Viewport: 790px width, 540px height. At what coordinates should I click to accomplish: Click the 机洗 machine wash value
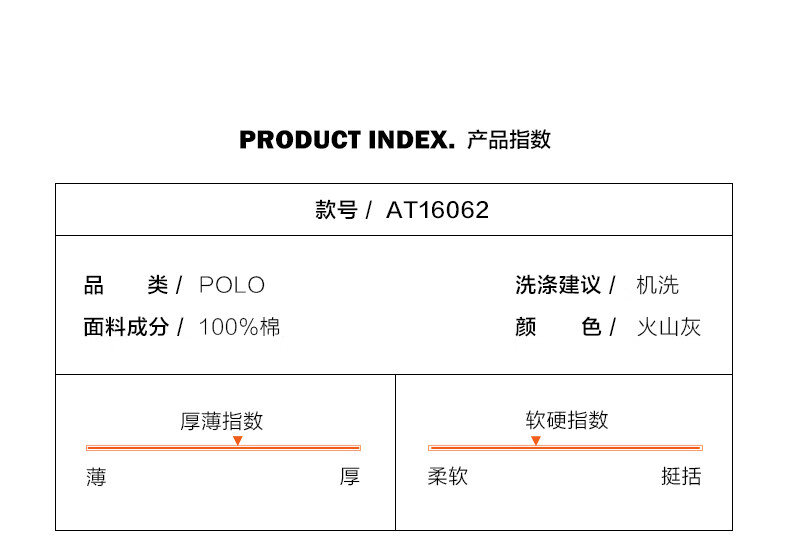point(657,285)
